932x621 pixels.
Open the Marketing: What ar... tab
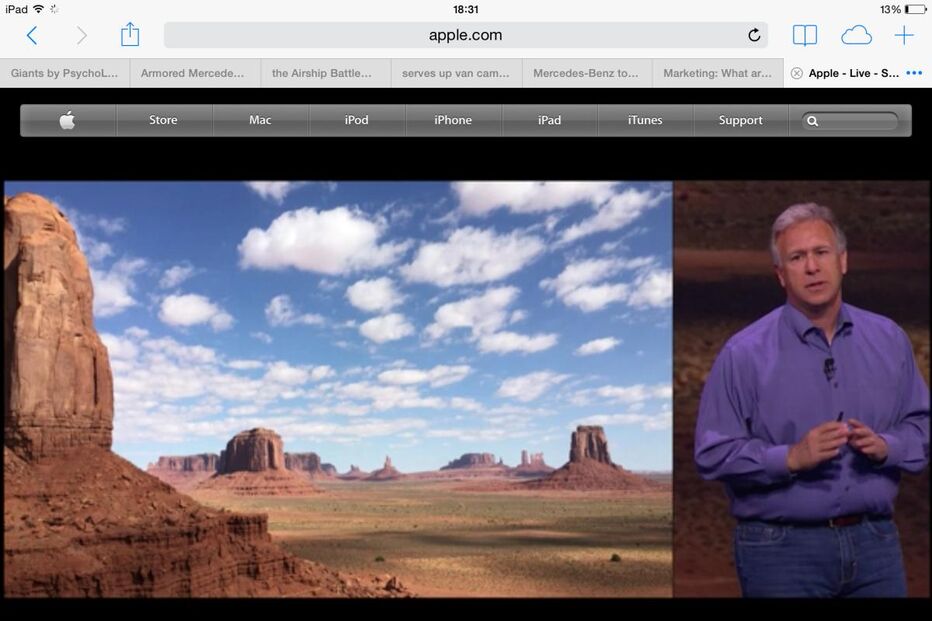[717, 73]
